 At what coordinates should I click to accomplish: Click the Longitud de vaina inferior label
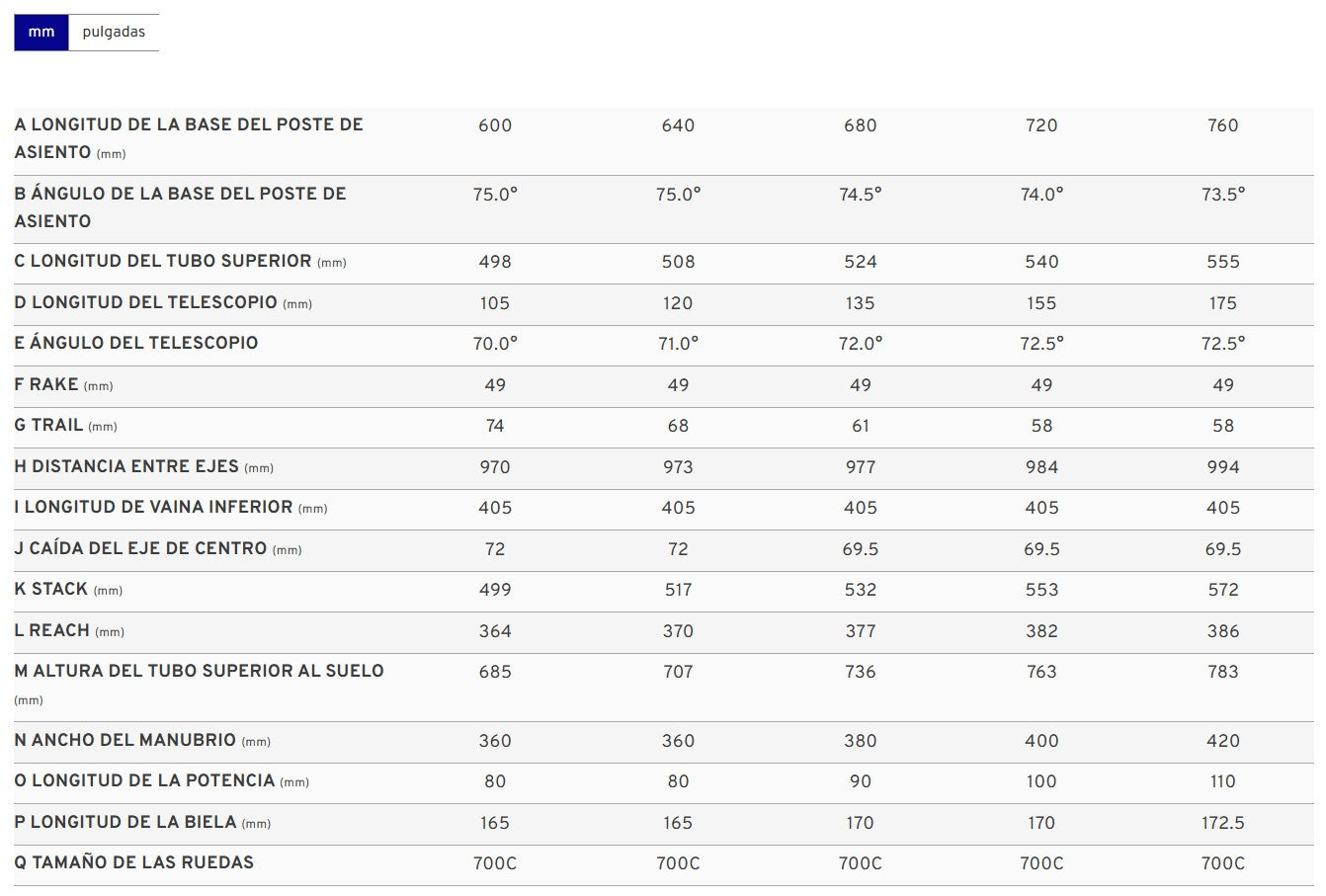click(171, 508)
